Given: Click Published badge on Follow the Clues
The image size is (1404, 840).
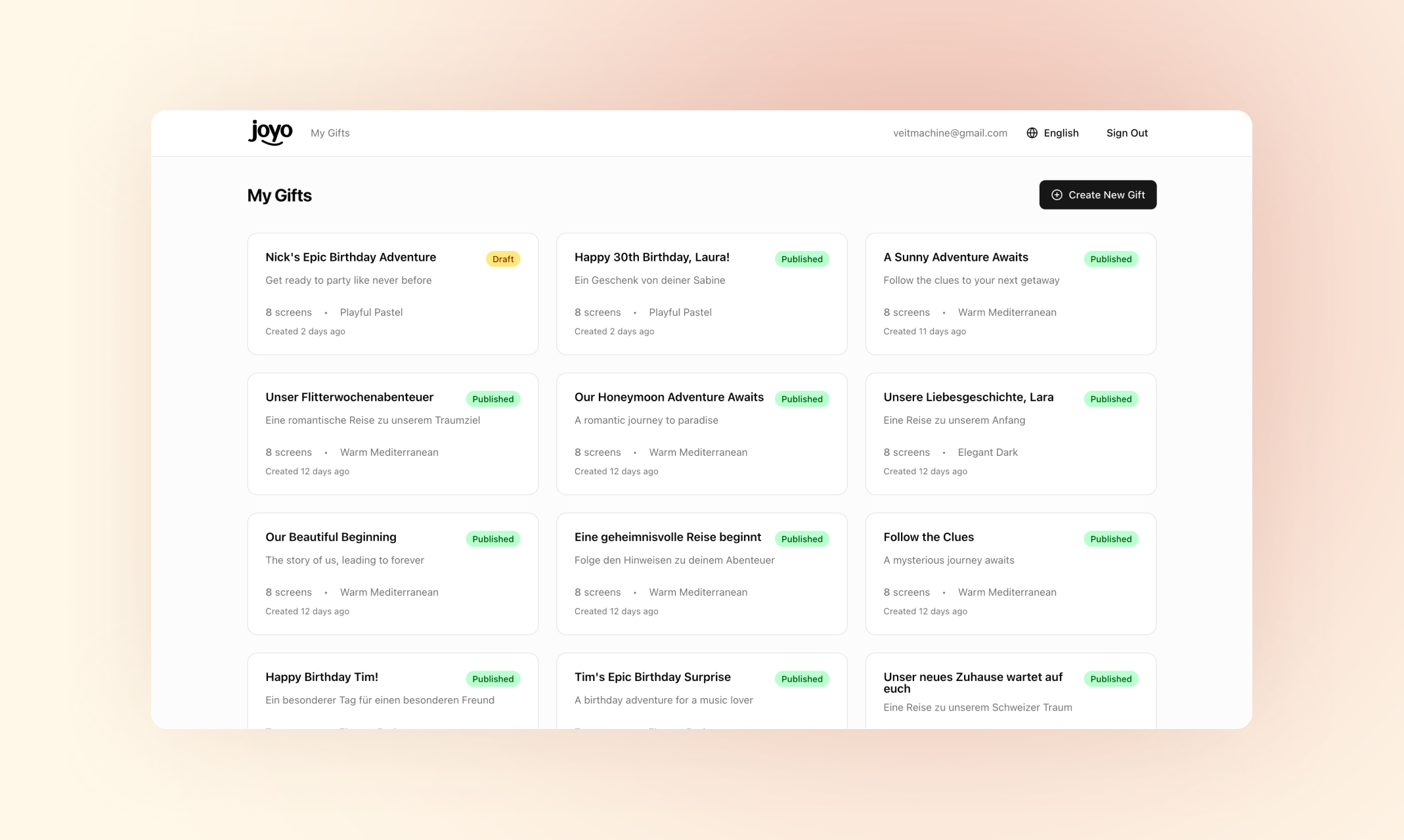Looking at the screenshot, I should click(x=1110, y=539).
